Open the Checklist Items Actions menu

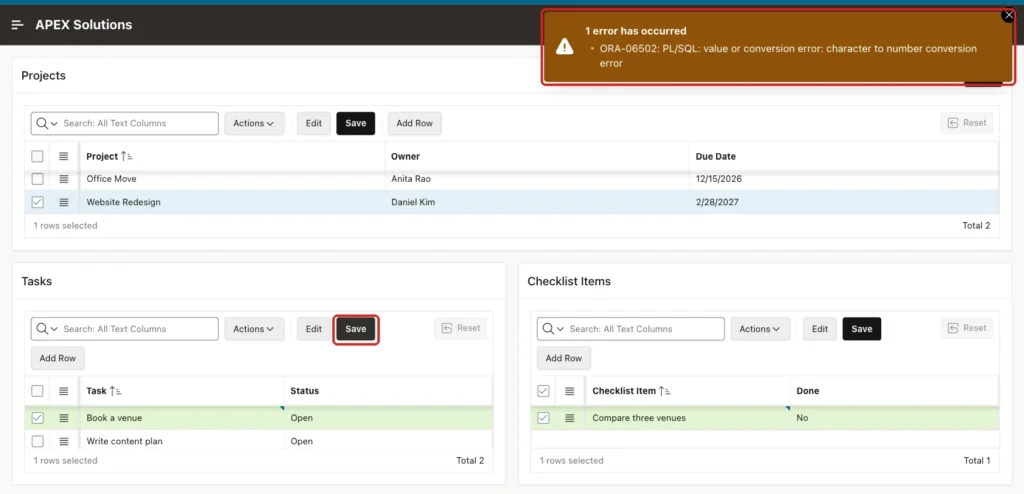click(760, 329)
